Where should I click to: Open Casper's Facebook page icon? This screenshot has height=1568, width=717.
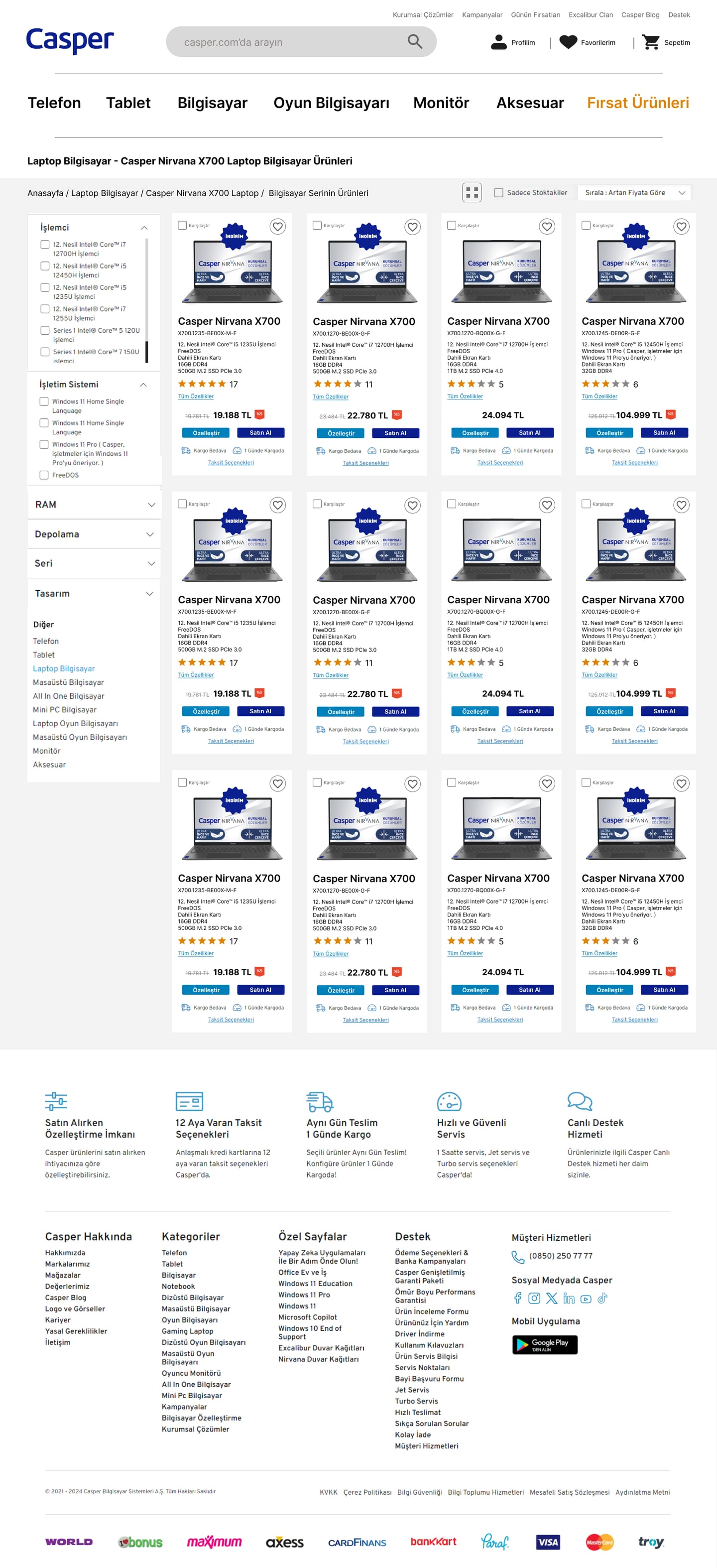517,1299
